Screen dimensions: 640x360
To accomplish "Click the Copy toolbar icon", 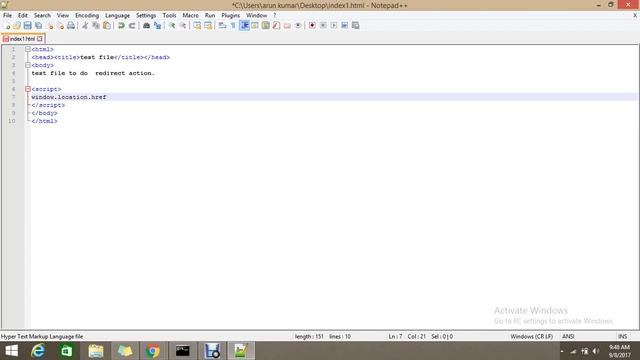I will [96, 26].
